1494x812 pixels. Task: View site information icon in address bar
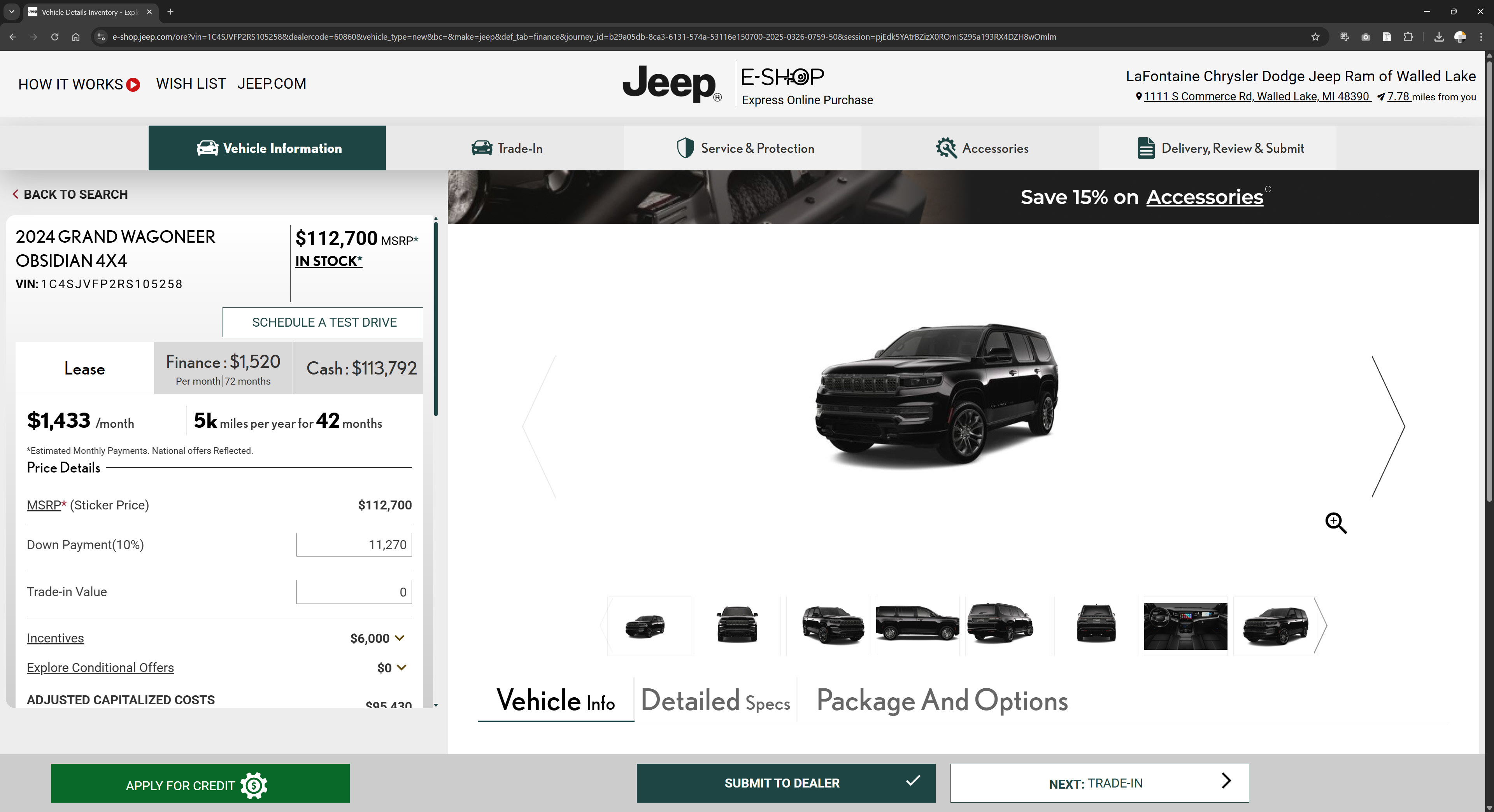[100, 37]
